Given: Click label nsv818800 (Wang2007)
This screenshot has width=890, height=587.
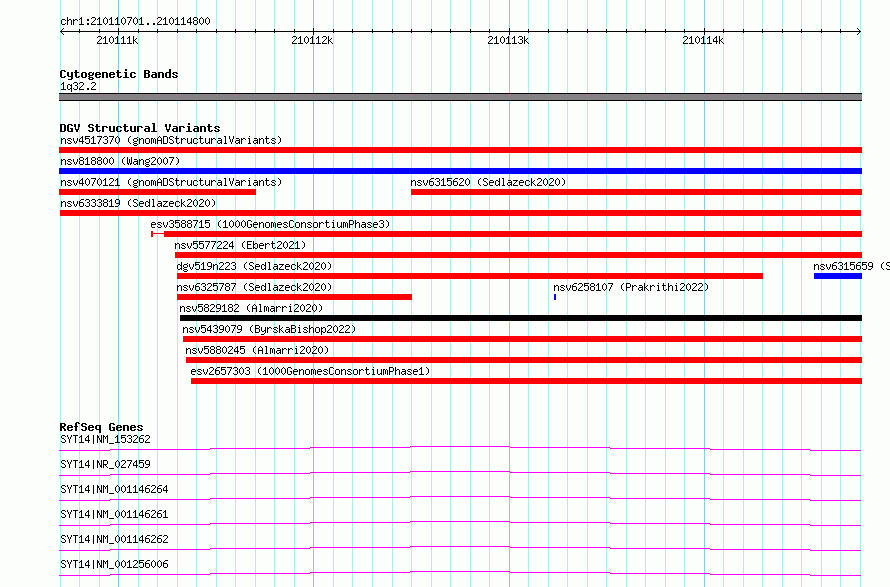Looking at the screenshot, I should pos(120,161).
